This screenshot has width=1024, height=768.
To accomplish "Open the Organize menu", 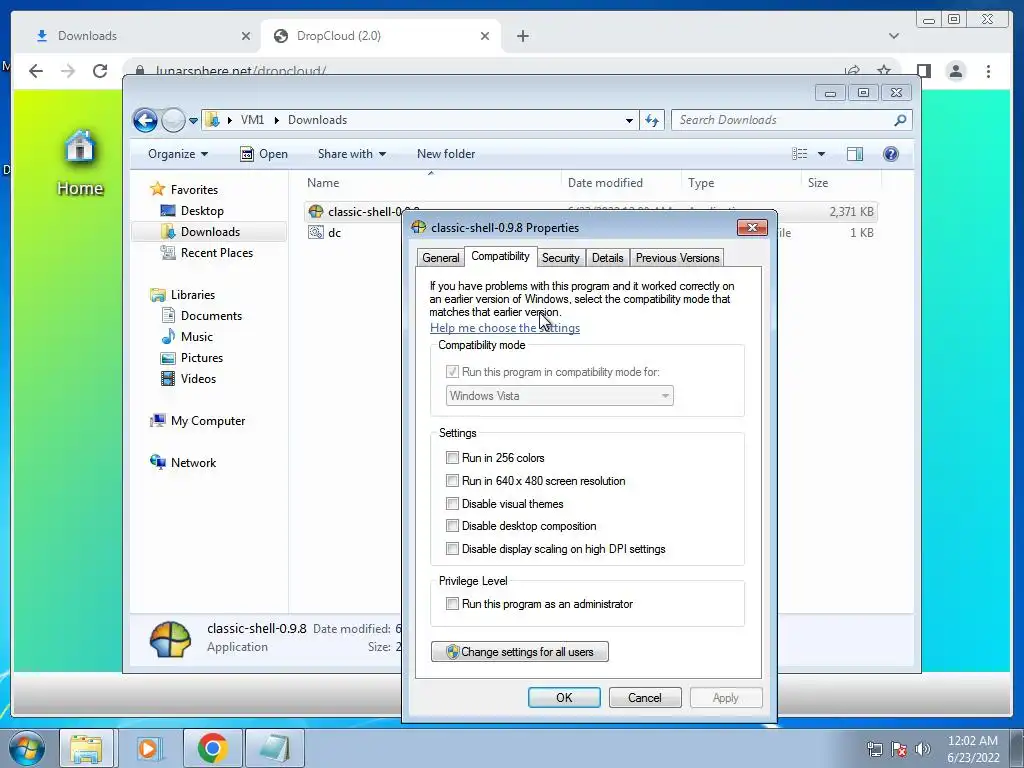I will coord(178,154).
